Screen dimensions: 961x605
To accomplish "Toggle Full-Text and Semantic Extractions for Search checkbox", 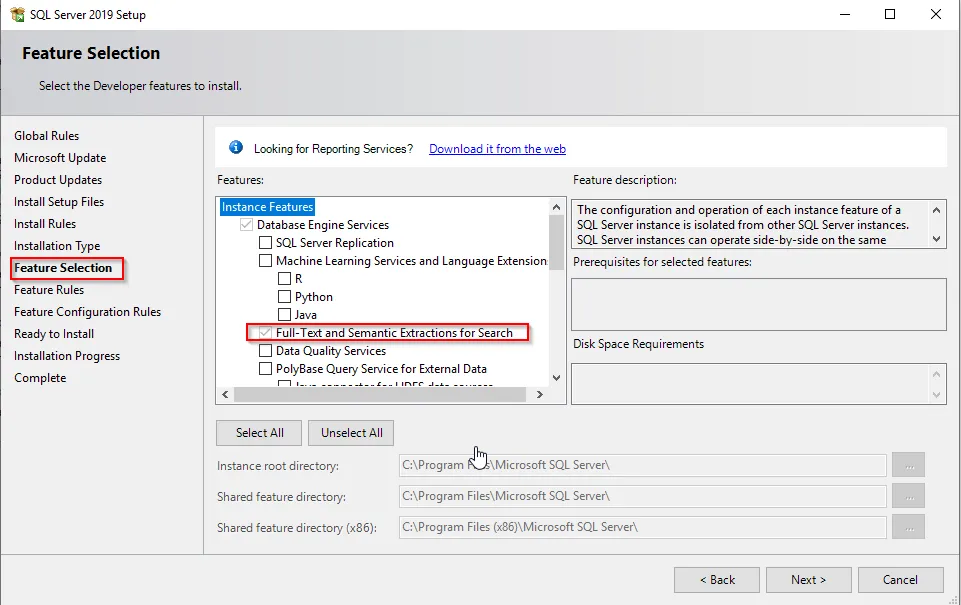I will [265, 333].
